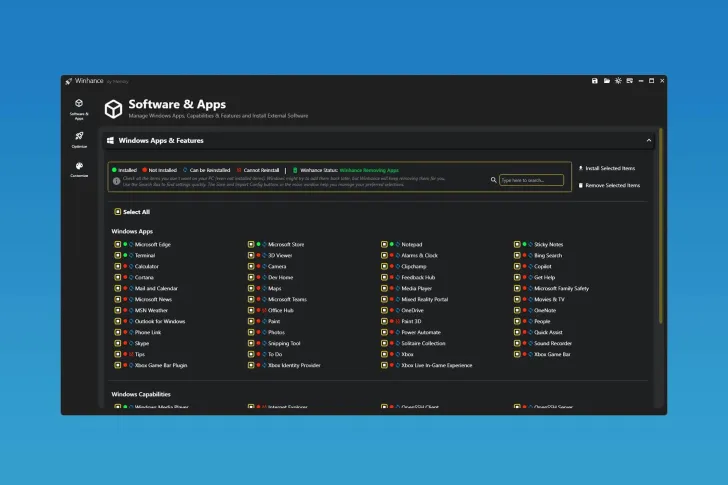Image resolution: width=728 pixels, height=485 pixels.
Task: Click Install Selected Items button
Action: (606, 168)
